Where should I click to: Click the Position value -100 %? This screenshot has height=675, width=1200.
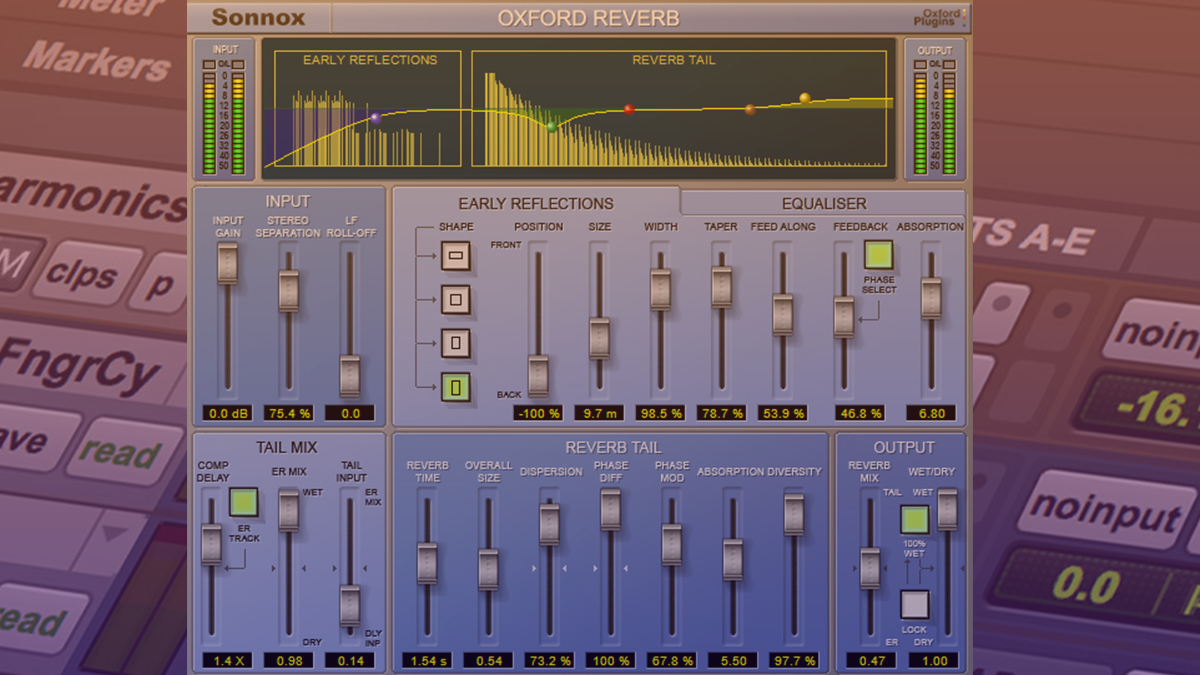click(538, 412)
